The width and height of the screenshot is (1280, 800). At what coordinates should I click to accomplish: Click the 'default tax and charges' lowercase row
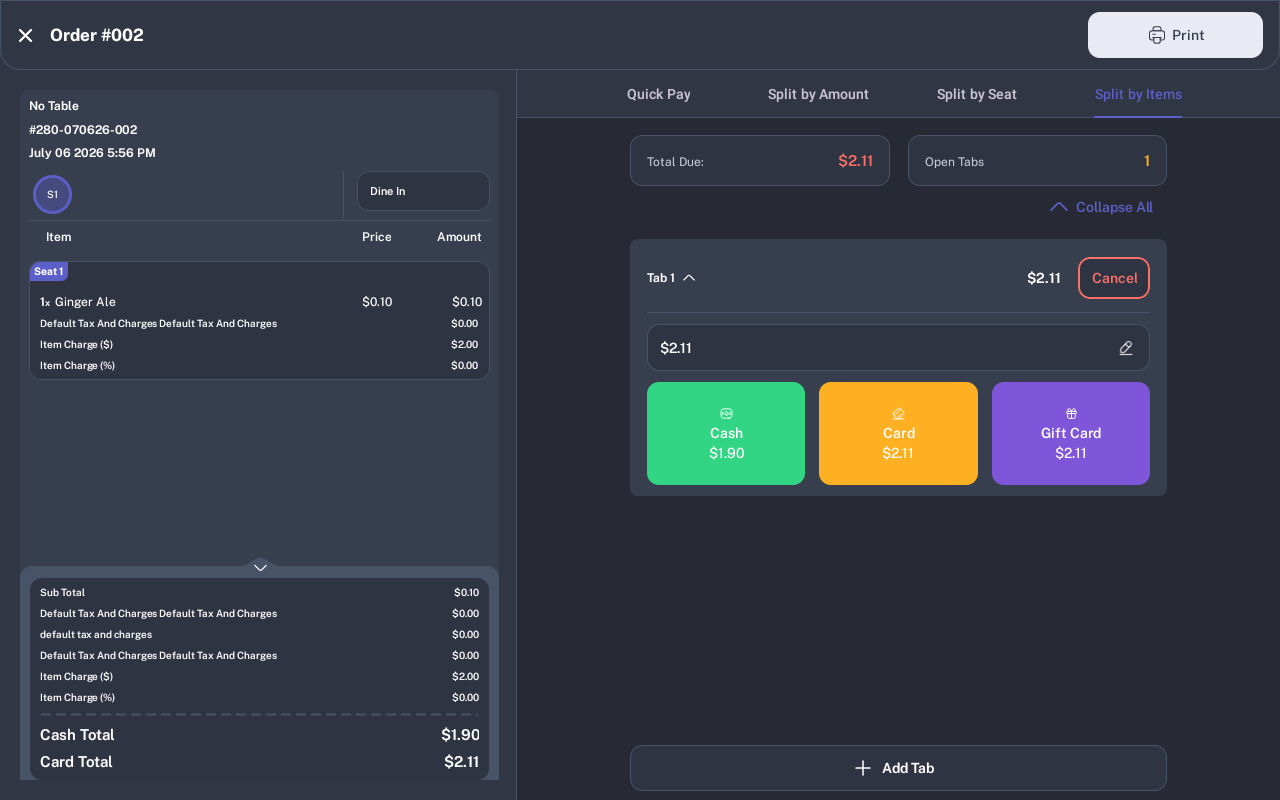pos(260,634)
